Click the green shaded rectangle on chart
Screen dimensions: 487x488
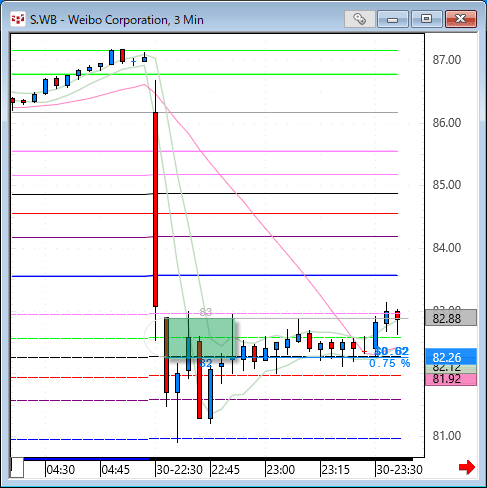[201, 337]
